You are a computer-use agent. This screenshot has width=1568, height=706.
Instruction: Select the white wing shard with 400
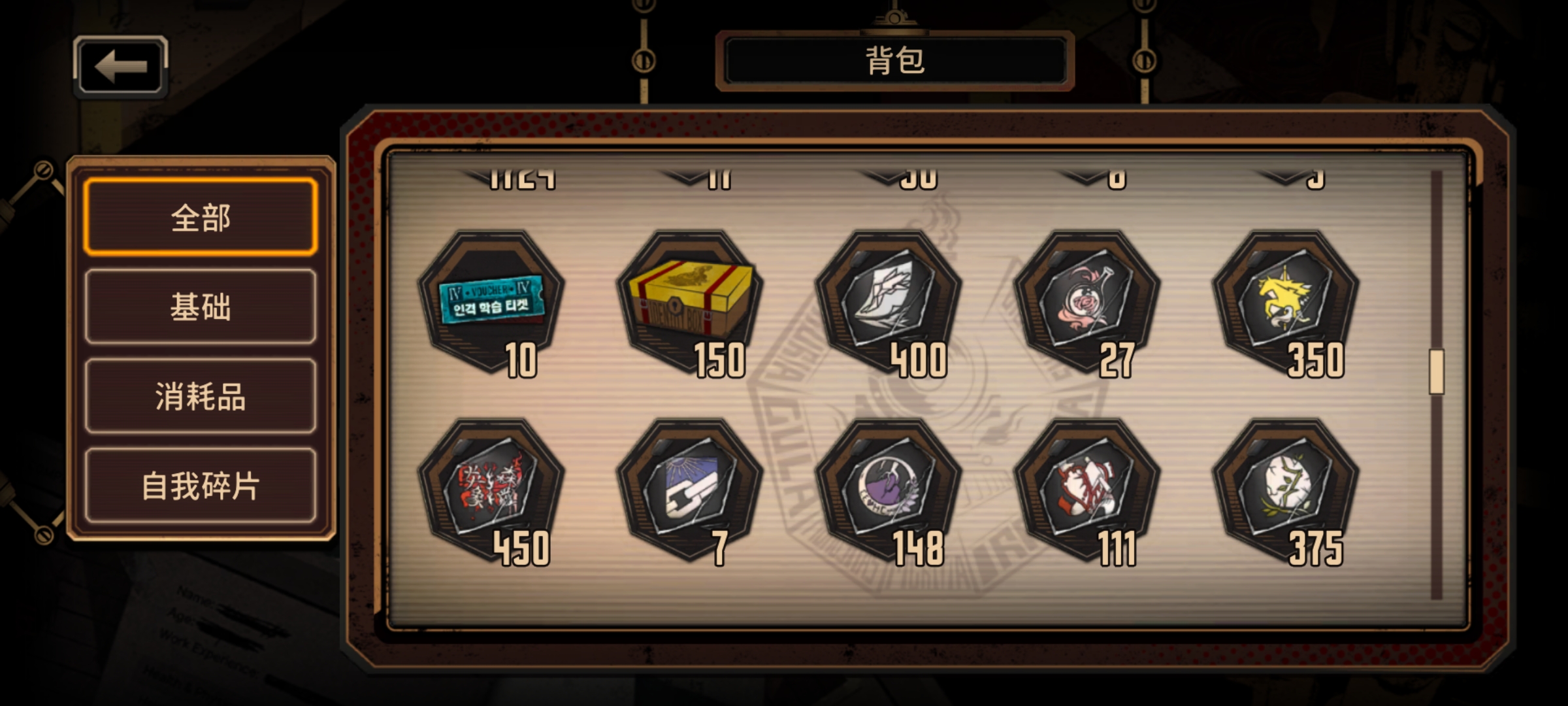point(889,302)
